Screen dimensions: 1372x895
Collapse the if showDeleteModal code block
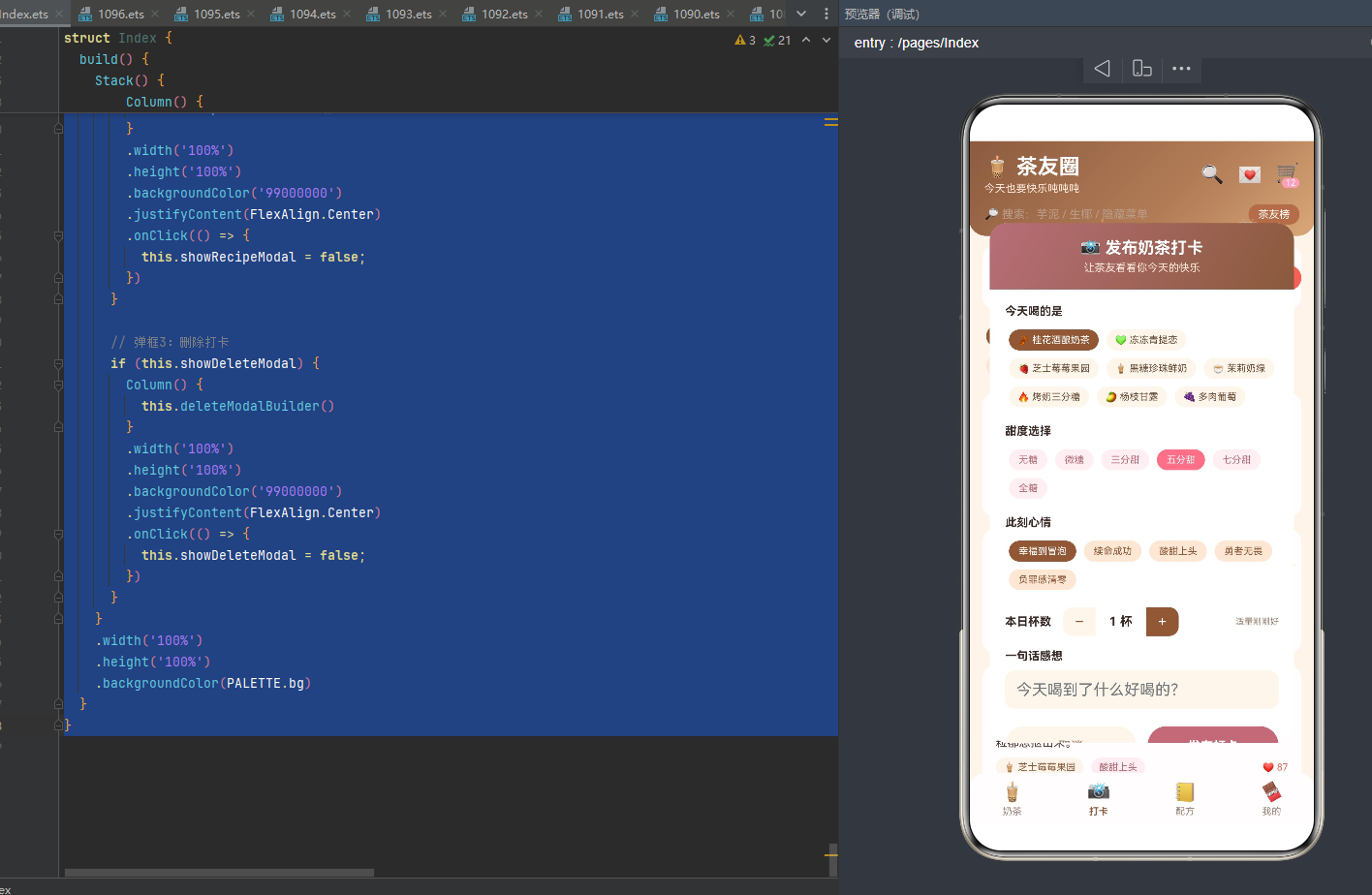click(58, 364)
